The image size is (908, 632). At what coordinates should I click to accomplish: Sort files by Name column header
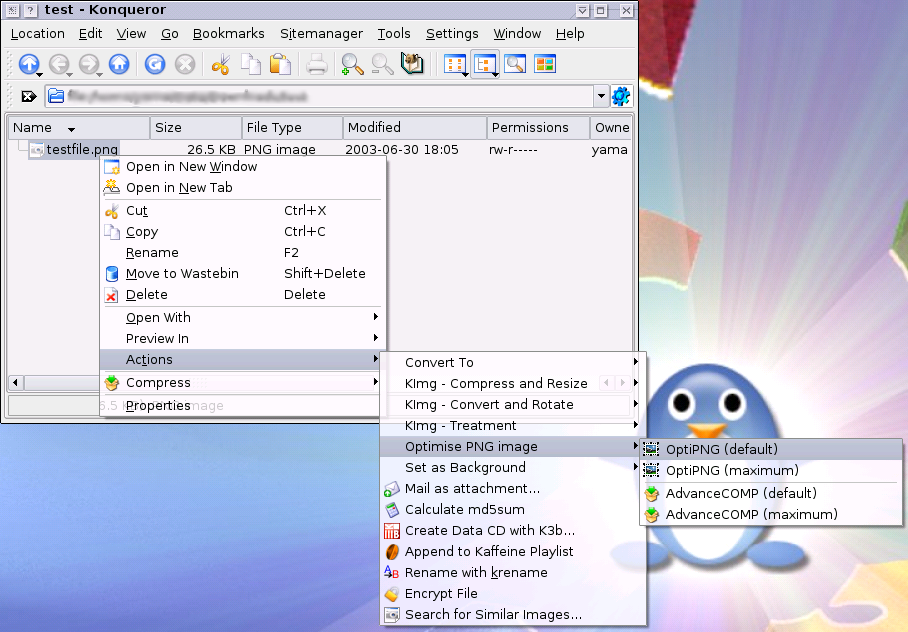pyautogui.click(x=78, y=127)
